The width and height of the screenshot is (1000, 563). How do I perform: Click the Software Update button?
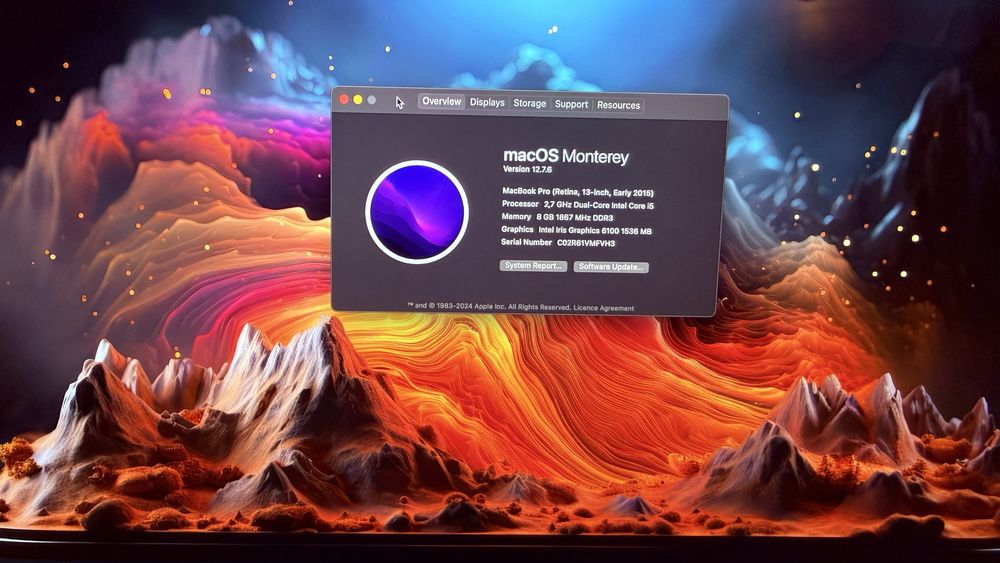(x=611, y=267)
